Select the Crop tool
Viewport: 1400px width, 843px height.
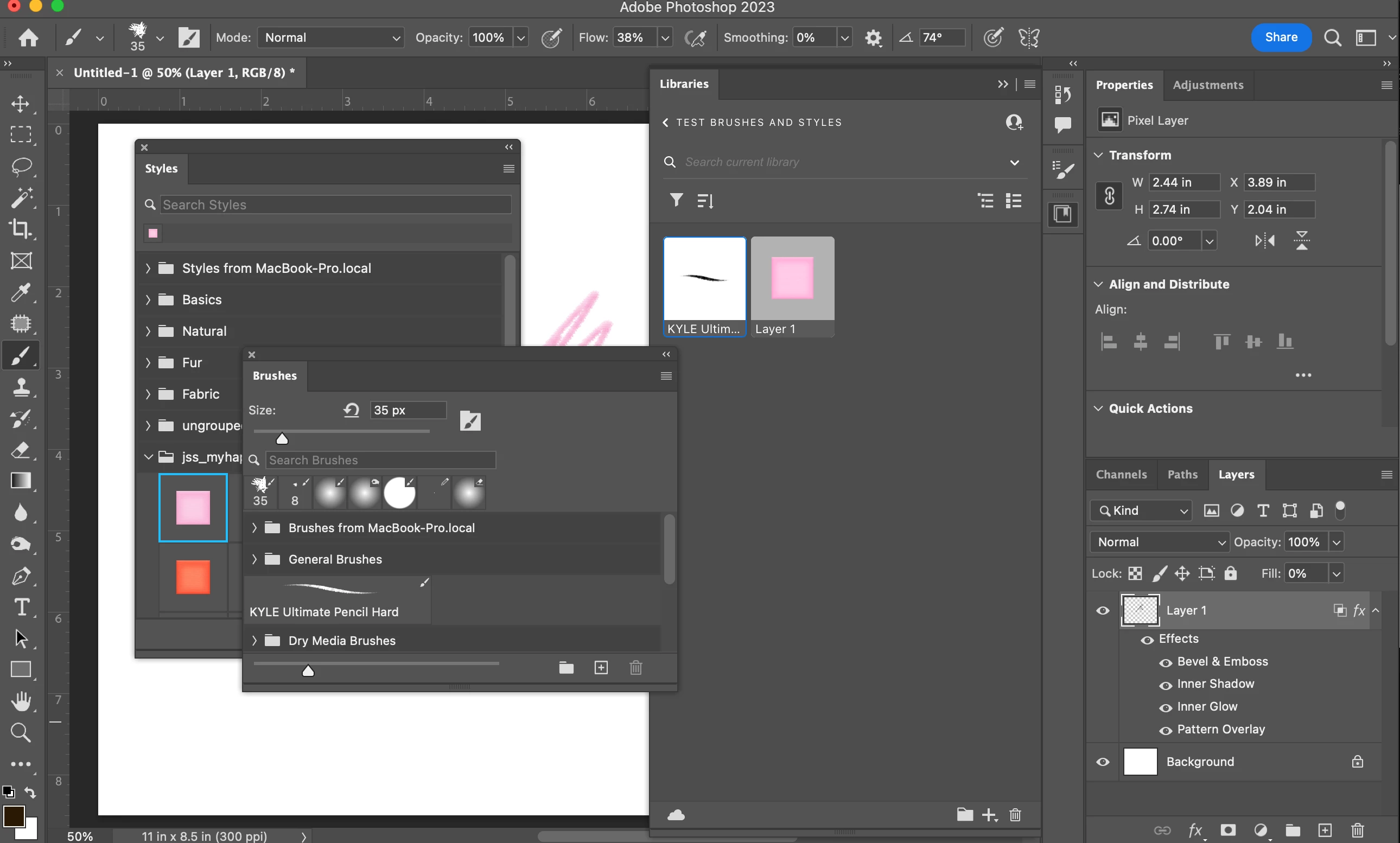(x=21, y=229)
